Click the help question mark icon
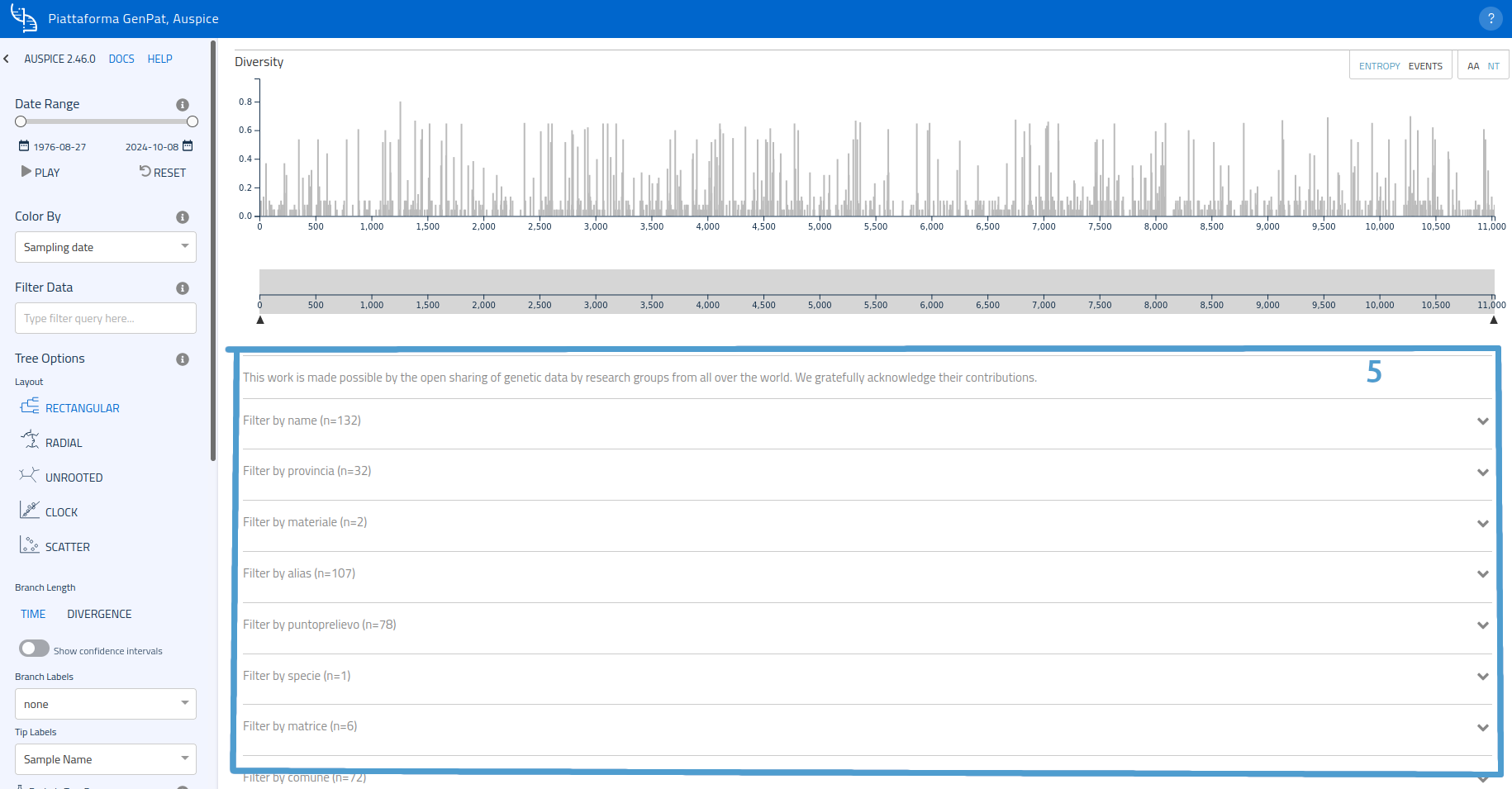This screenshot has width=1512, height=789. tap(1490, 19)
